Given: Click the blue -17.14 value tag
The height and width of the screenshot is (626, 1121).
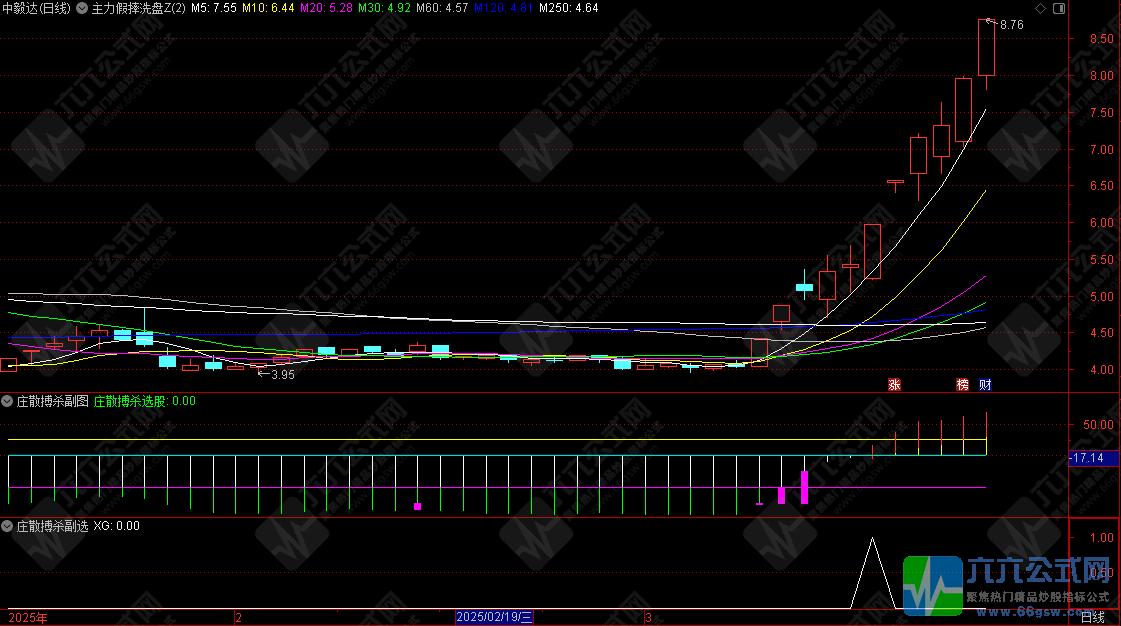Looking at the screenshot, I should point(1086,457).
